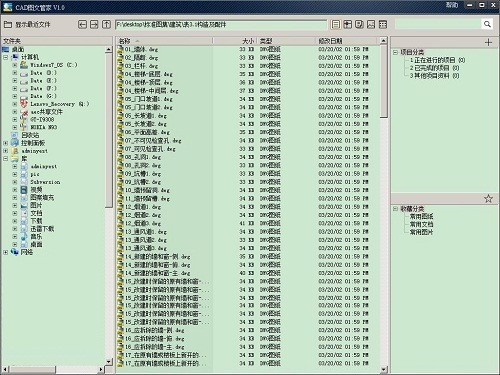Switch to detailed list view icon
The height and width of the screenshot is (375, 500).
(x=336, y=24)
